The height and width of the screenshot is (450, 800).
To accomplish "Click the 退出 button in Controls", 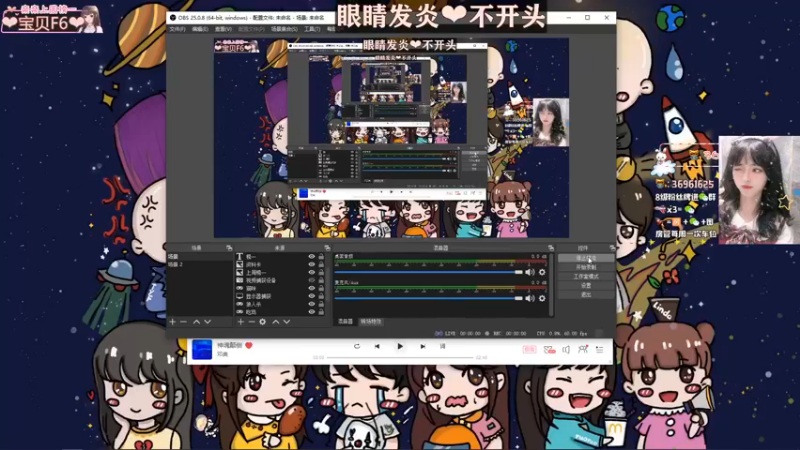I will 586,295.
